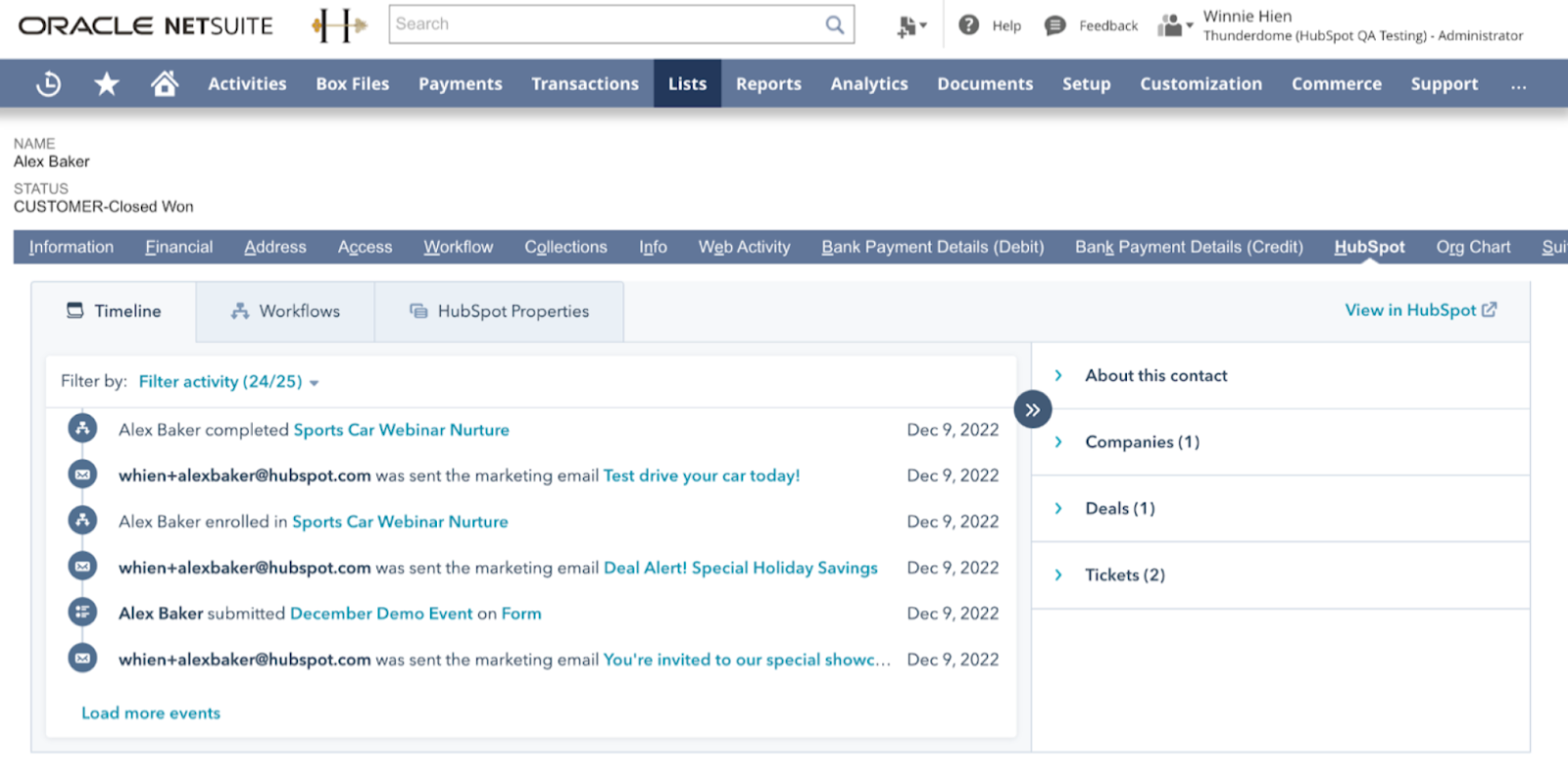
Task: Open the Collections subtab
Action: tap(565, 247)
